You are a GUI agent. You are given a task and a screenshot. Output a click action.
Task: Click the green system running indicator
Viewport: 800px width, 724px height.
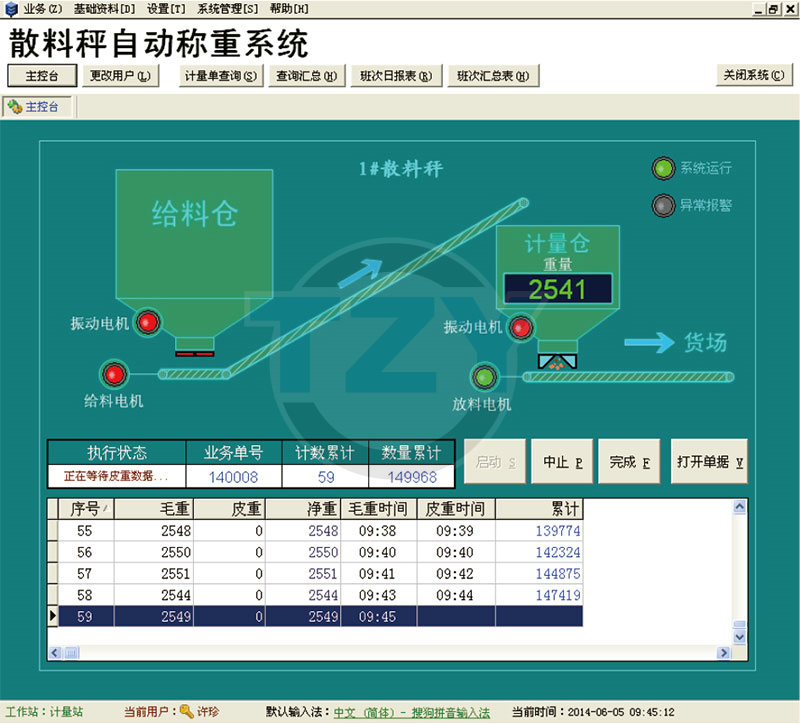pyautogui.click(x=663, y=168)
